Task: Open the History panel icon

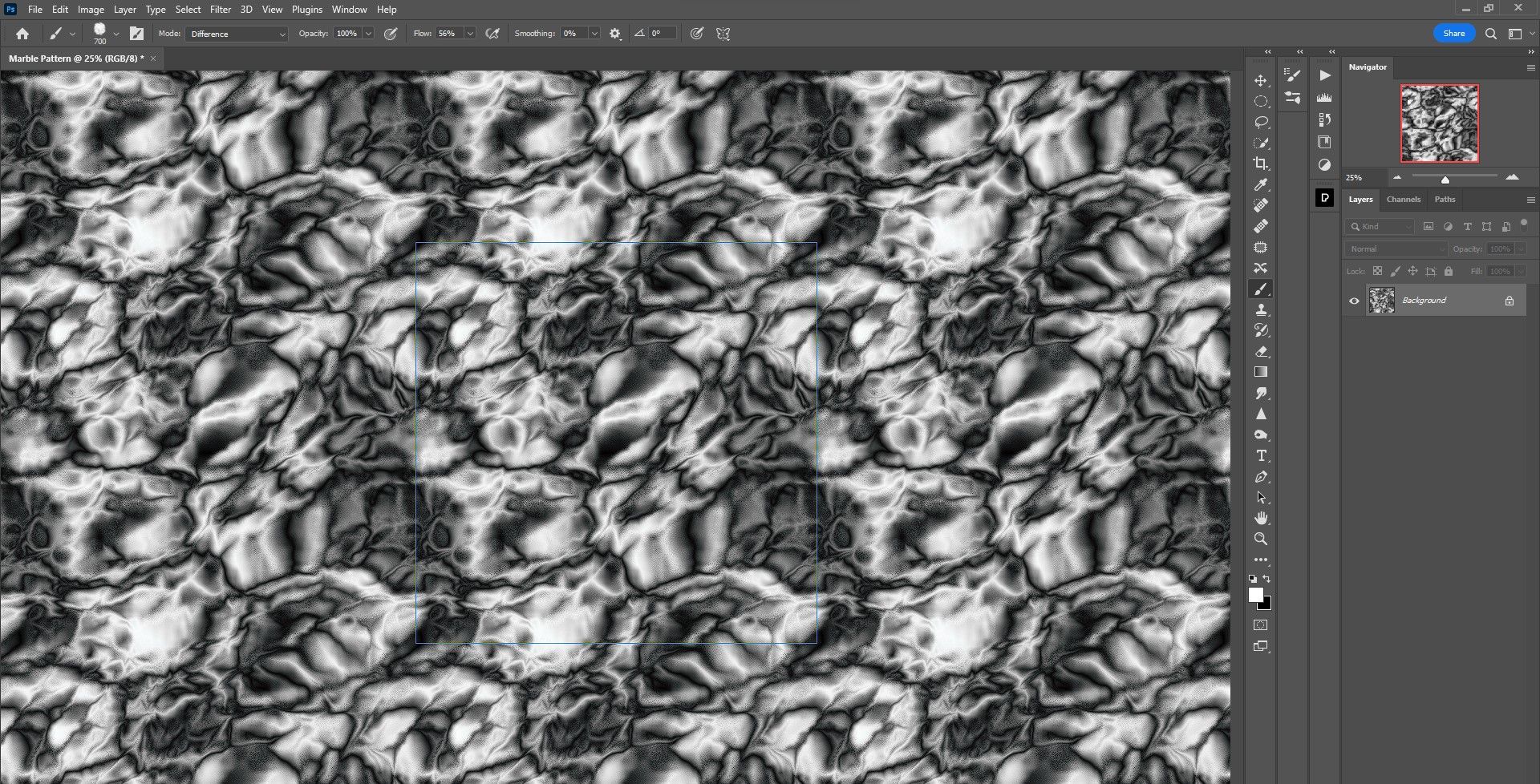Action: pyautogui.click(x=1324, y=119)
